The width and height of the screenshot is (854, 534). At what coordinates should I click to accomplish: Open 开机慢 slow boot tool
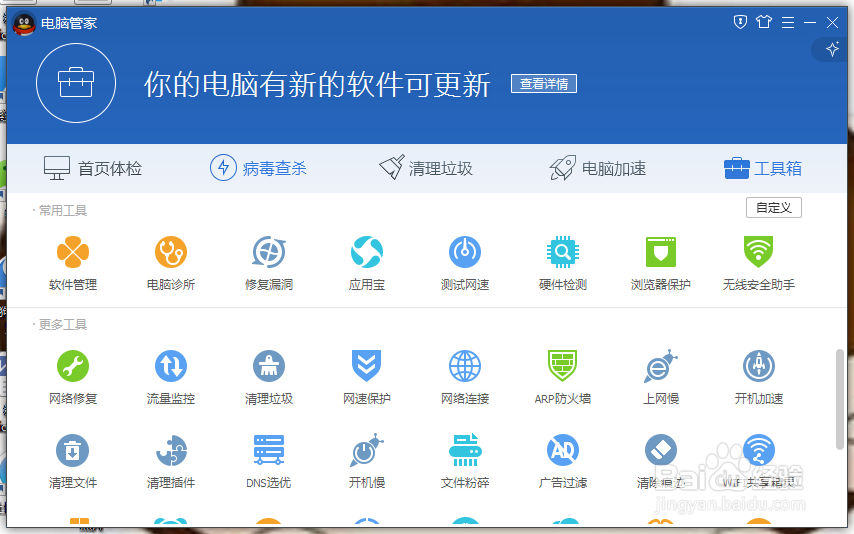[367, 462]
